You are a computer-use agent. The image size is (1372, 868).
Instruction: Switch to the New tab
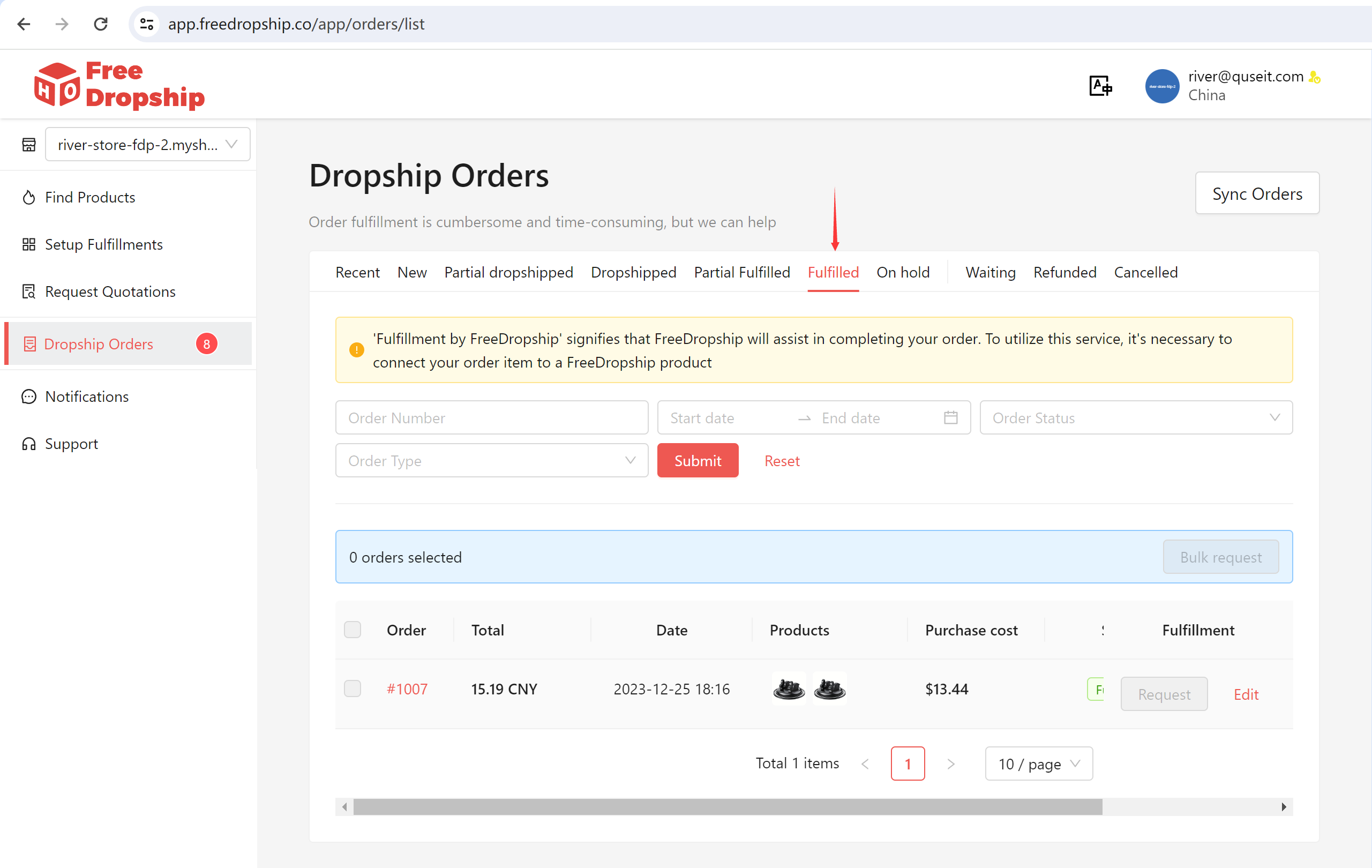pos(412,272)
